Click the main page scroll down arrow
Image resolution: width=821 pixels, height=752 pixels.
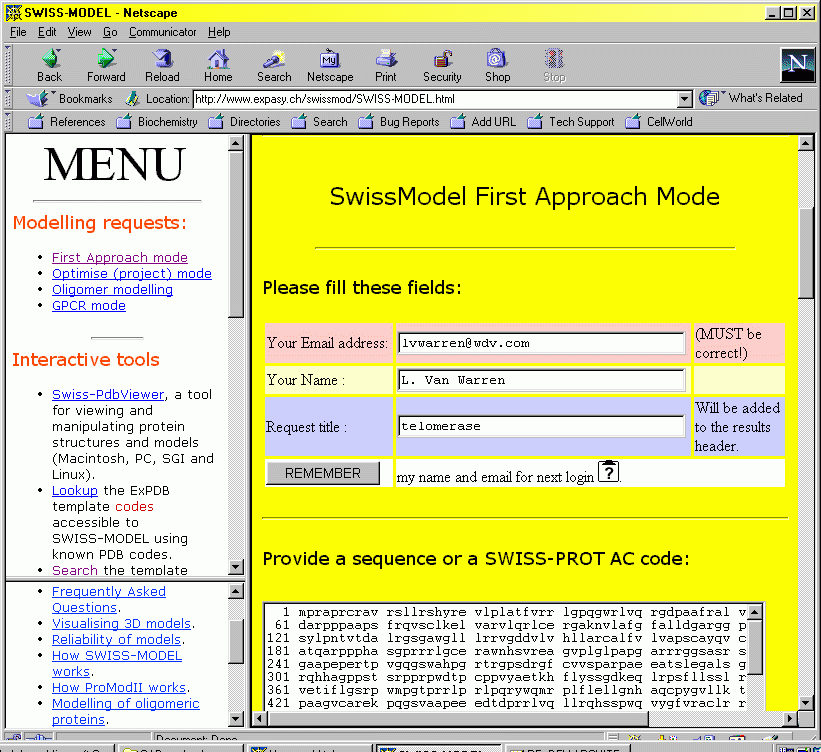(x=805, y=703)
